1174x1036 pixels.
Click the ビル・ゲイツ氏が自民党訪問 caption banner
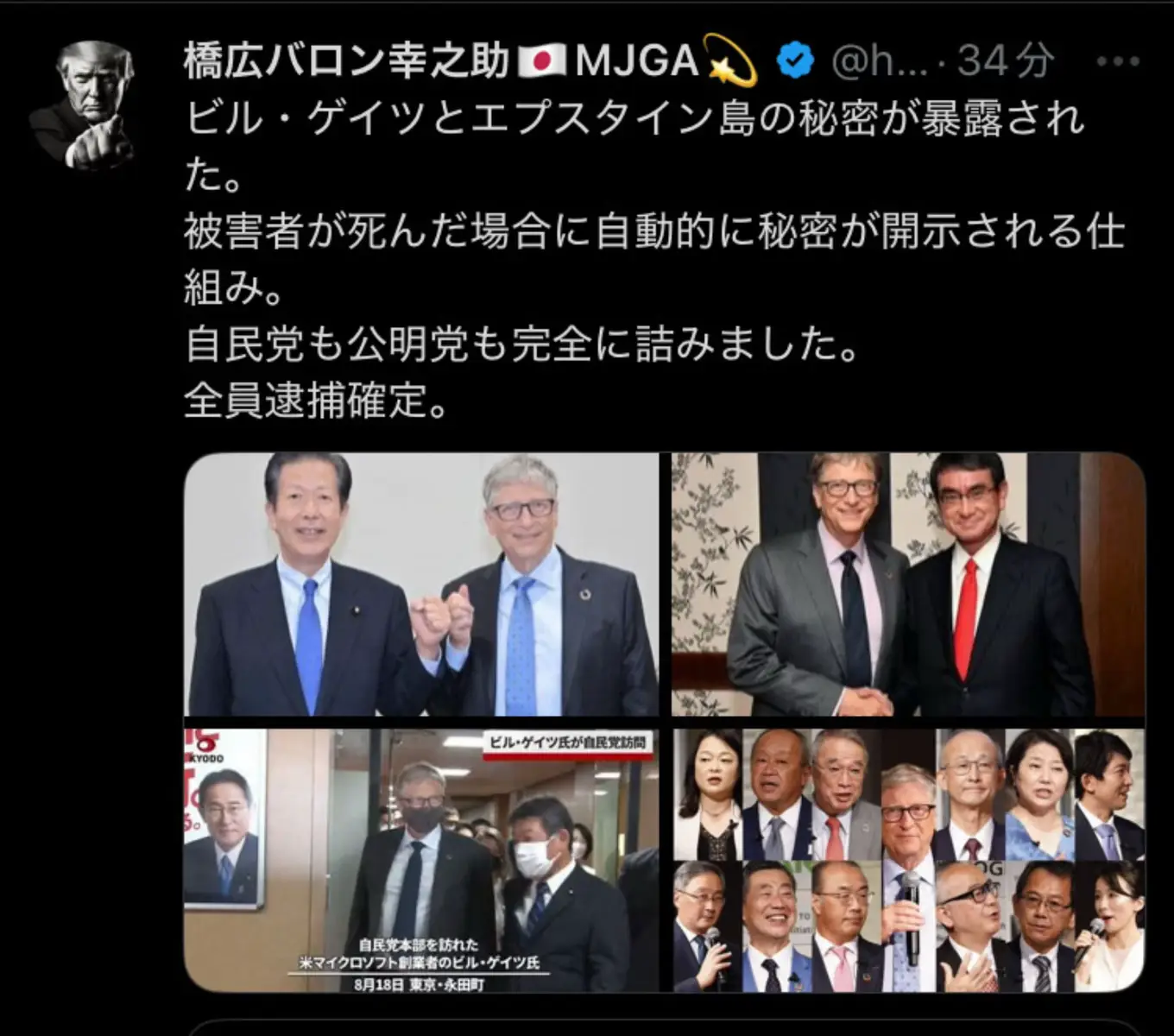point(567,743)
